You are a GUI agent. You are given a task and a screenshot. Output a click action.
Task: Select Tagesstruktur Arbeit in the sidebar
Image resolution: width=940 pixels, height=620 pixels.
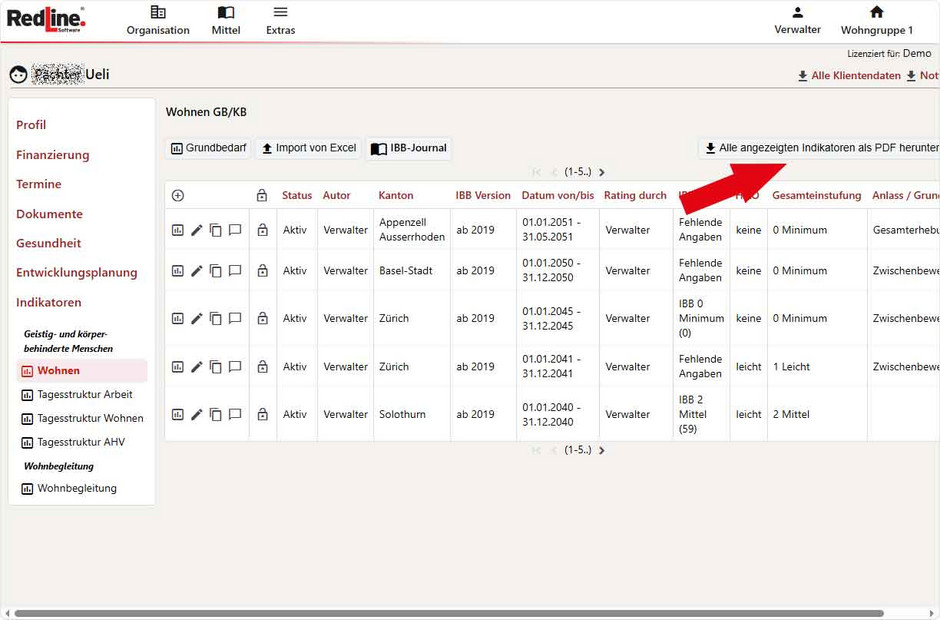84,394
